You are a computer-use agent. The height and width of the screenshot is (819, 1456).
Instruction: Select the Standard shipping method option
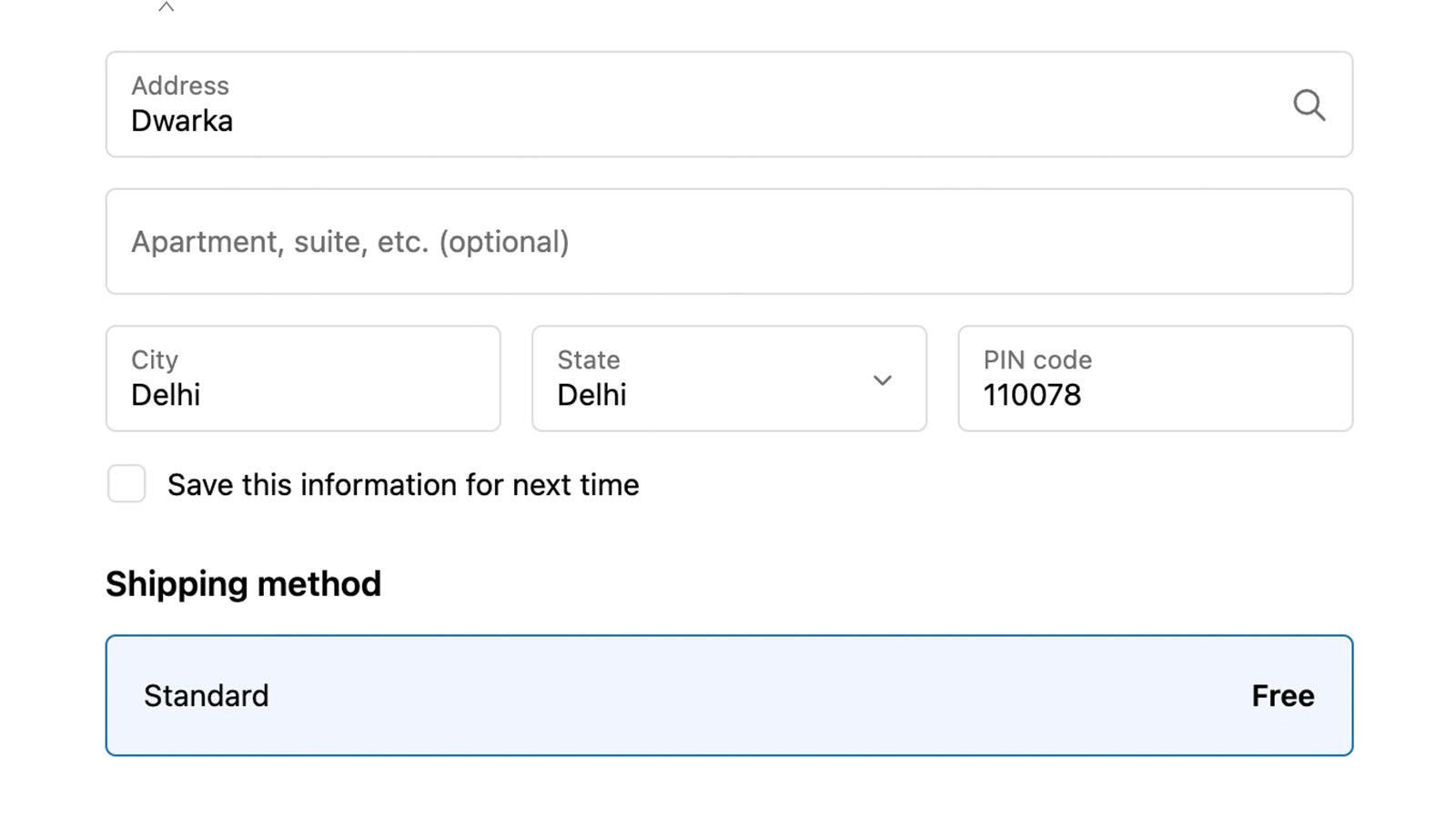point(728,695)
